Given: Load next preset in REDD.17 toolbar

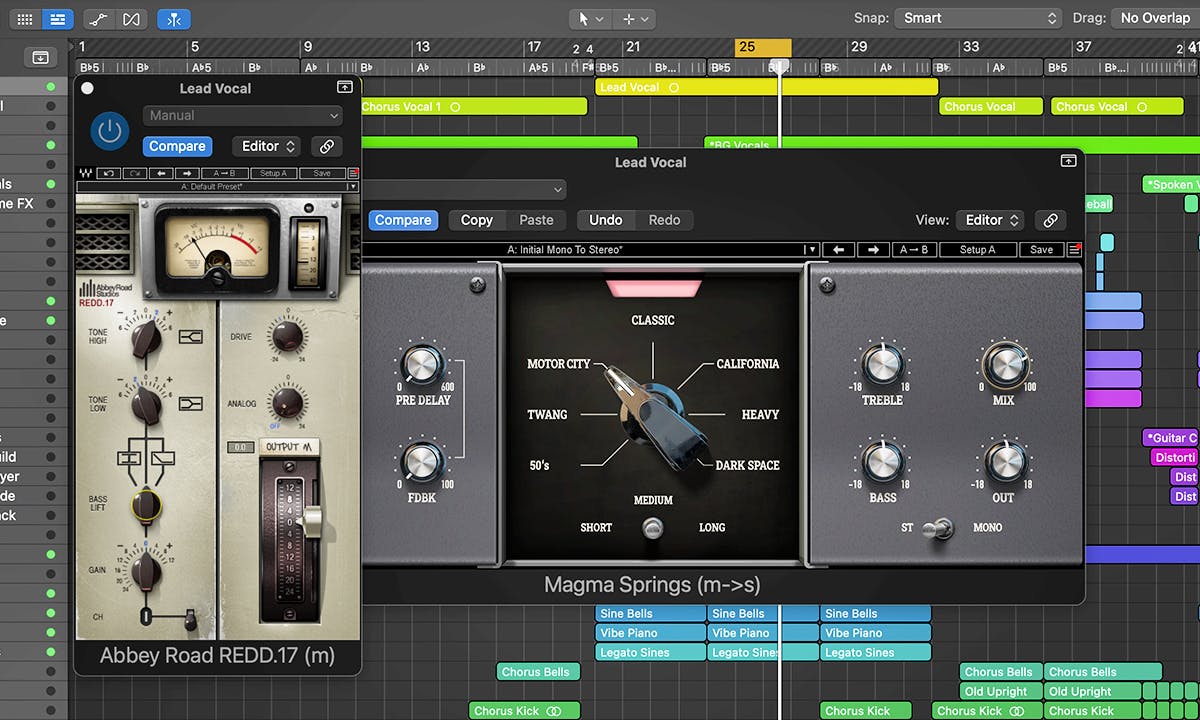Looking at the screenshot, I should point(187,173).
